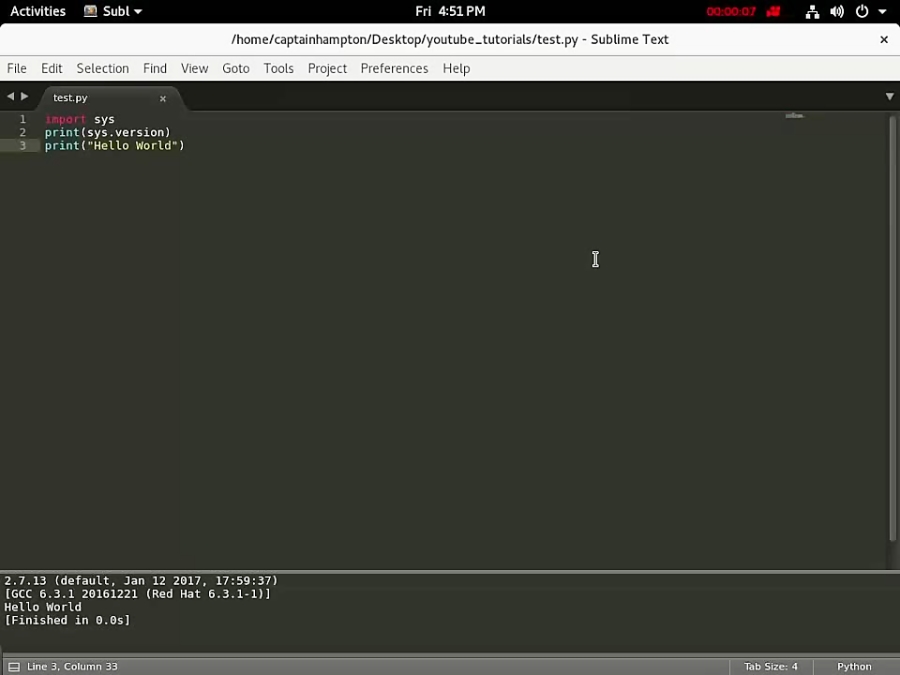The width and height of the screenshot is (900, 675).
Task: Click Activities in the top bar
Action: pyautogui.click(x=37, y=11)
